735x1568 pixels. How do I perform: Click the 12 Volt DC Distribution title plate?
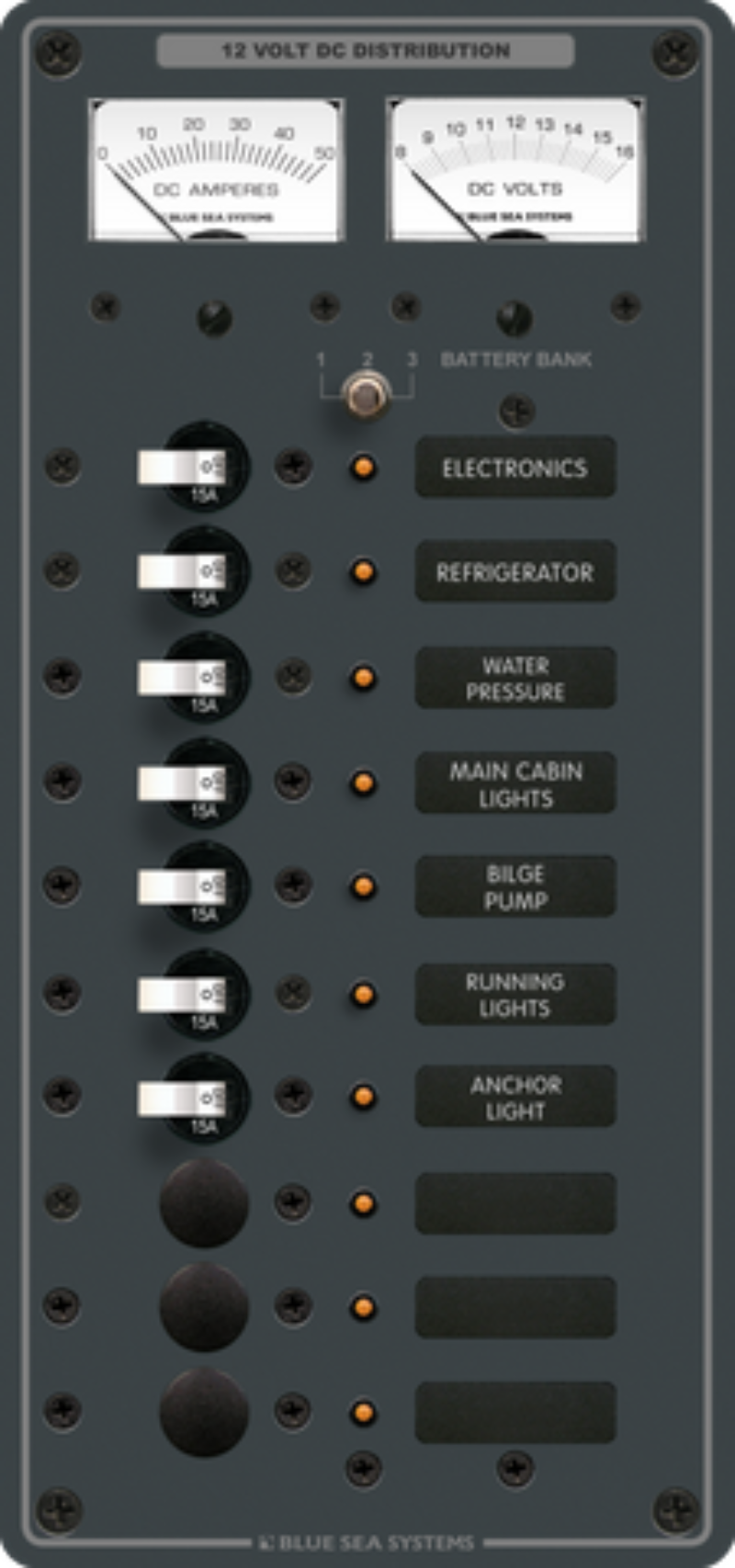[366, 51]
